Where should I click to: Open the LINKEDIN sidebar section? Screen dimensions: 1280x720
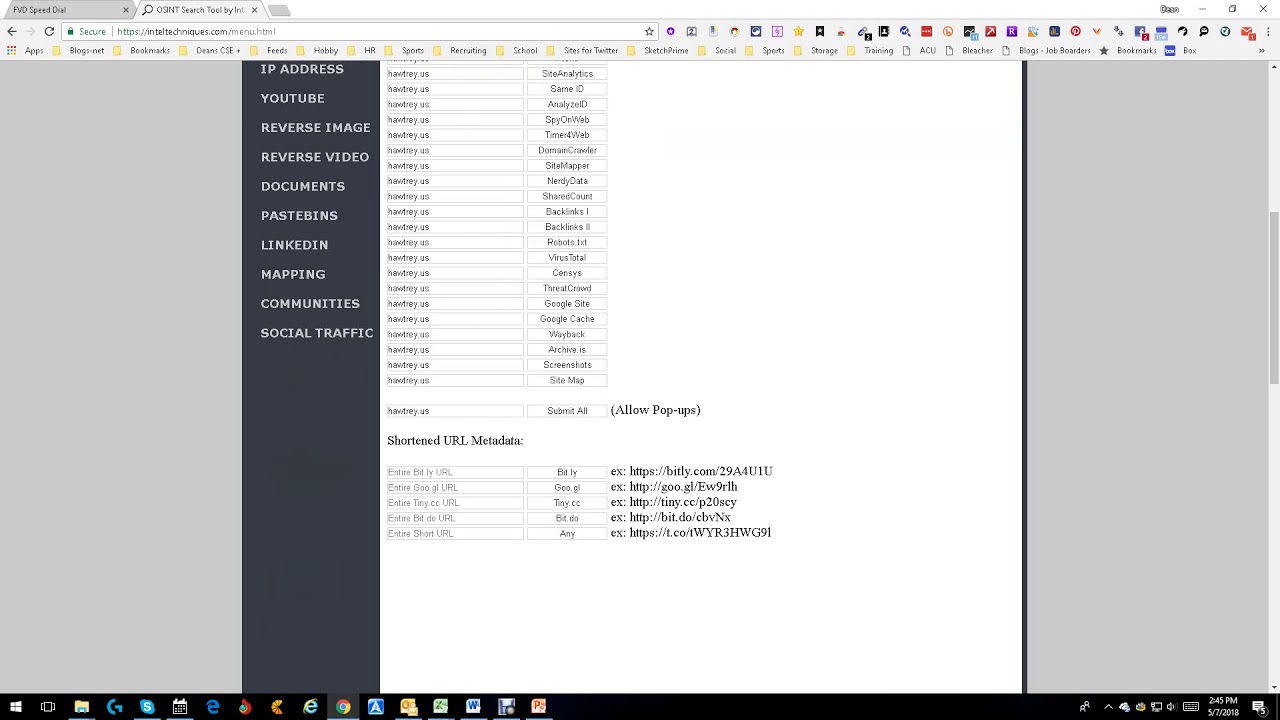pyautogui.click(x=294, y=245)
